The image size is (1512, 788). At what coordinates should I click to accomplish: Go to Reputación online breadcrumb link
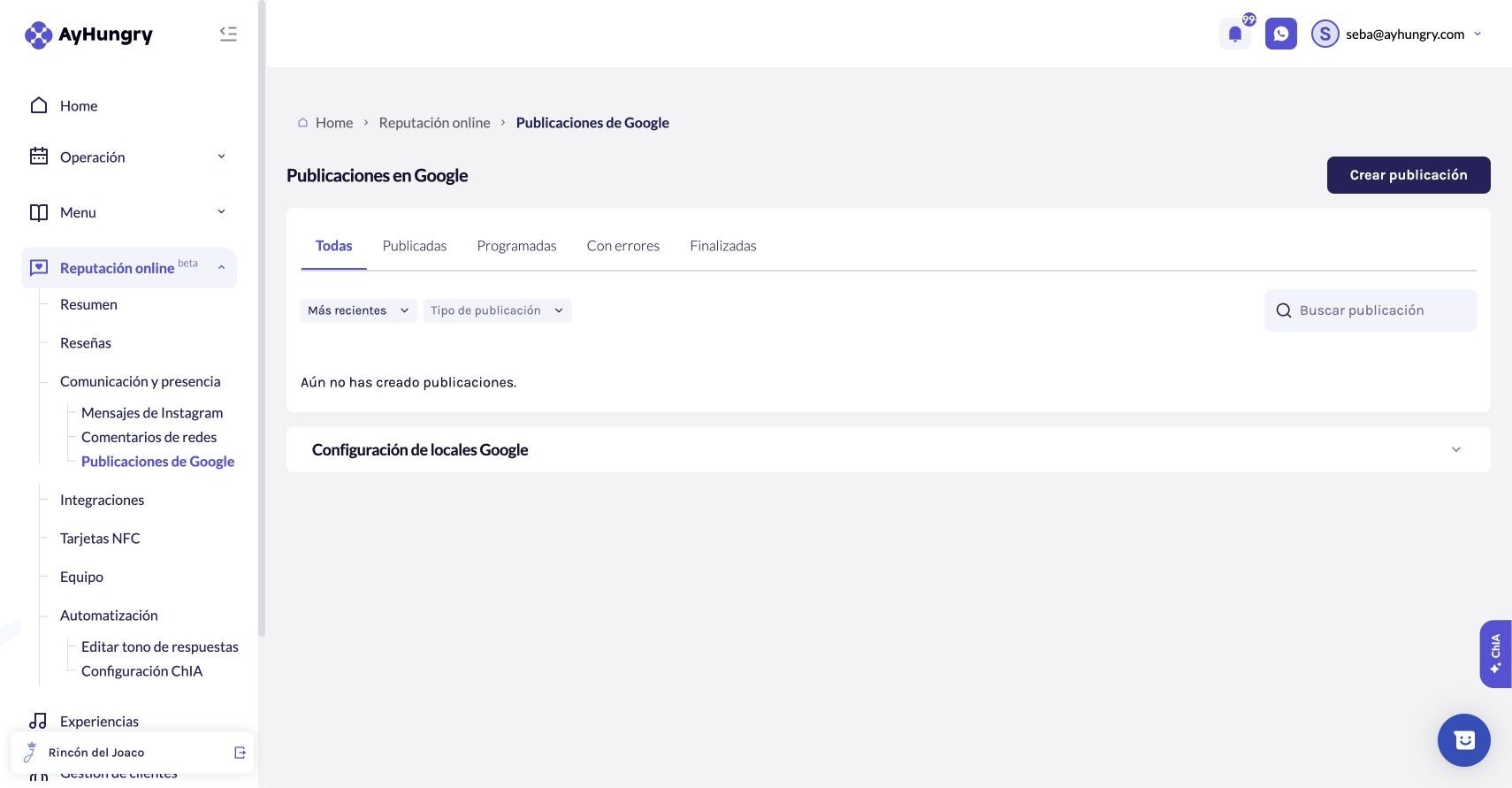[434, 123]
